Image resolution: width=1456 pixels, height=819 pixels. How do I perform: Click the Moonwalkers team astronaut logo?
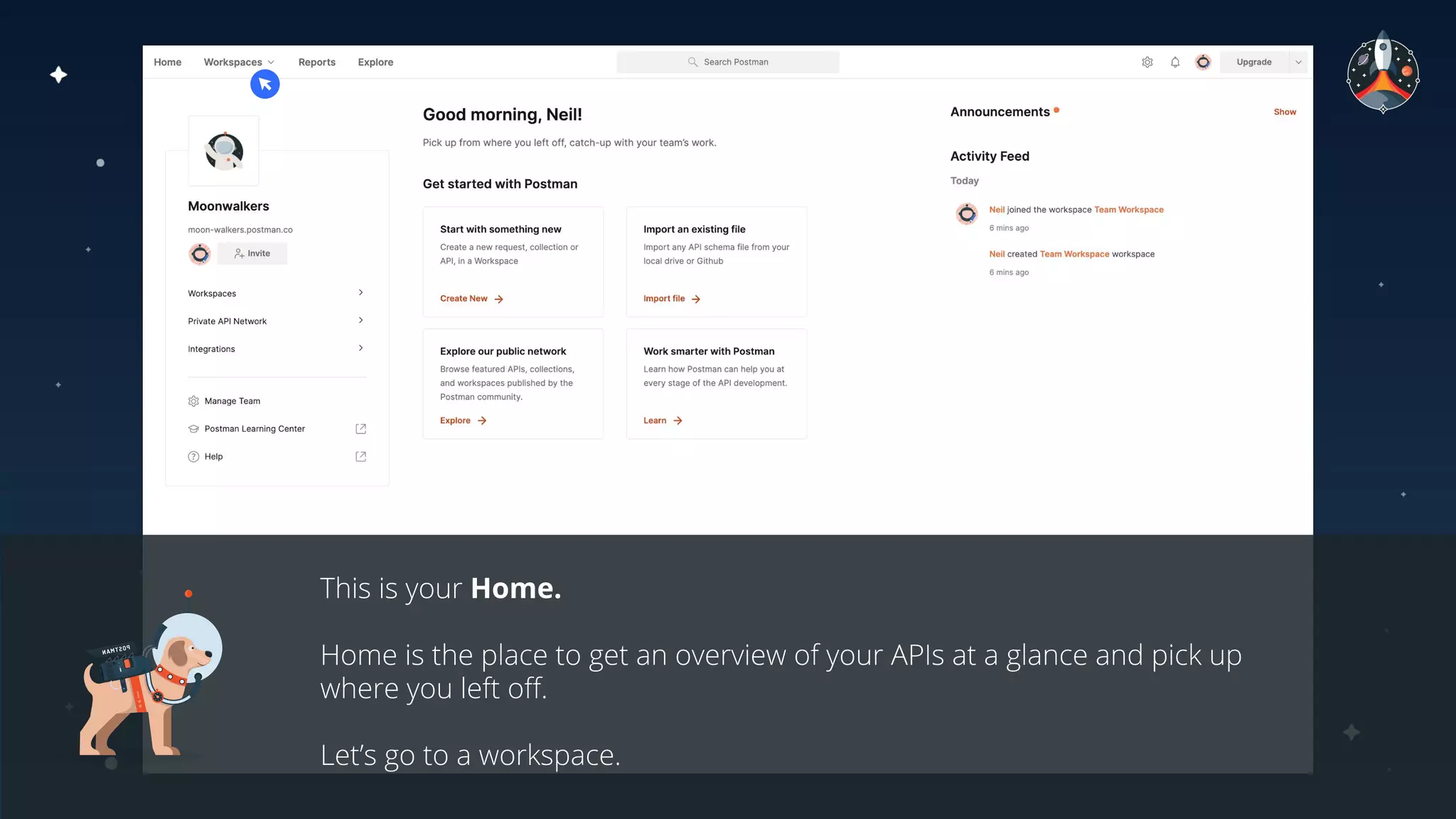[224, 151]
